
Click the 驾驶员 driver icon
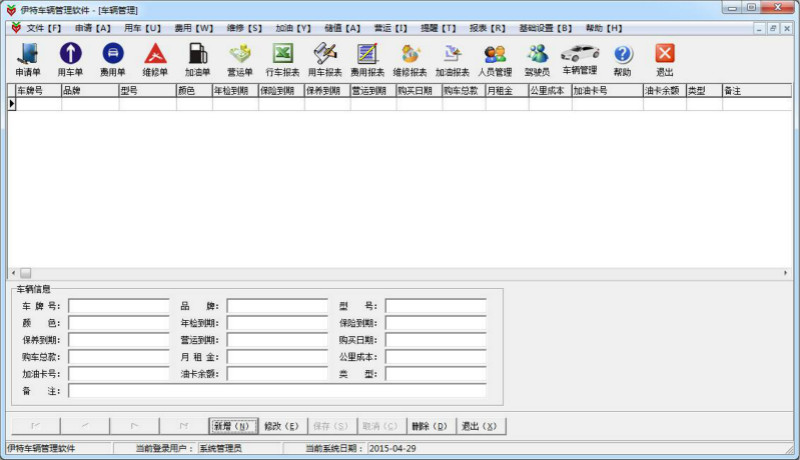pyautogui.click(x=537, y=59)
